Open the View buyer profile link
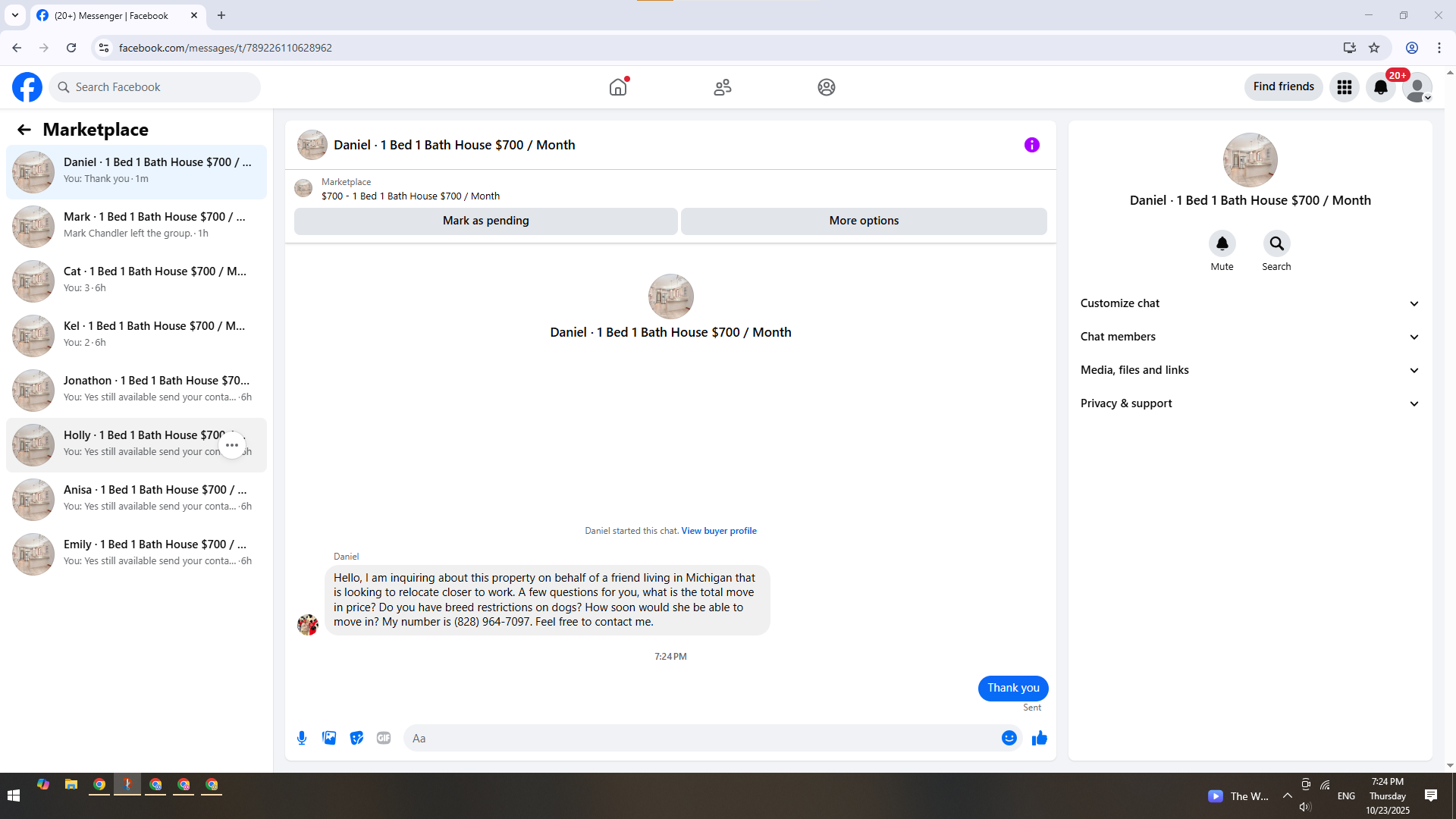The width and height of the screenshot is (1456, 819). tap(718, 531)
